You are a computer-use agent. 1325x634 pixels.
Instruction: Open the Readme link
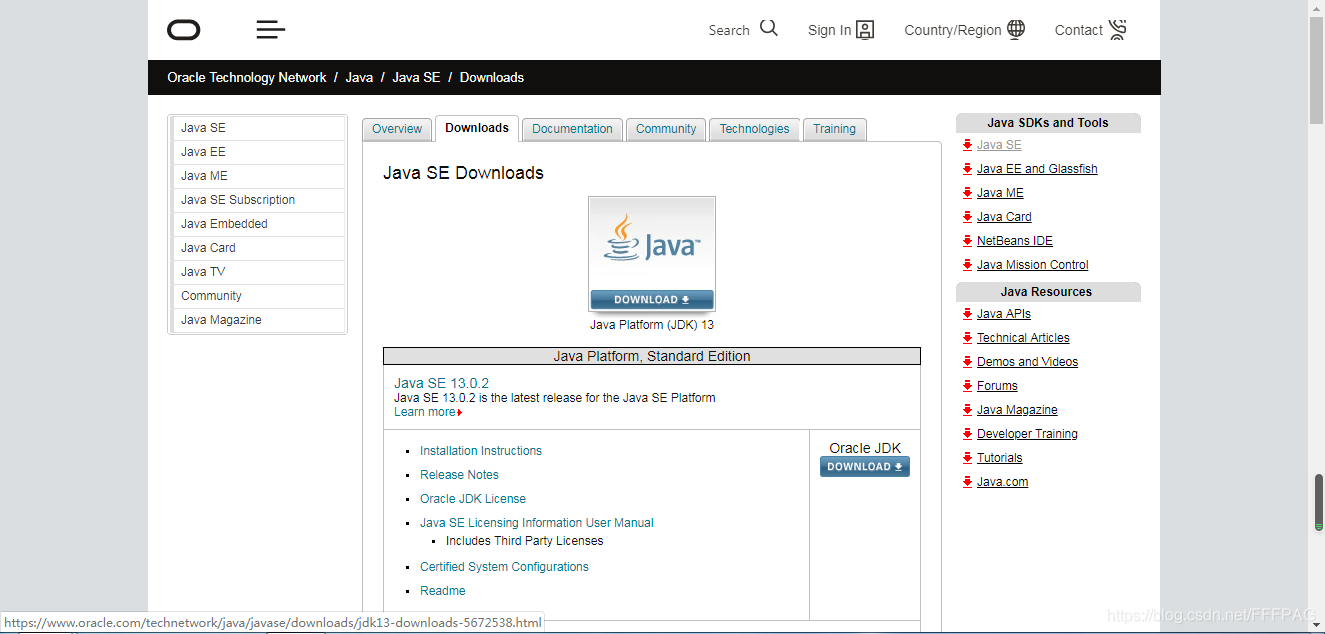pos(443,591)
